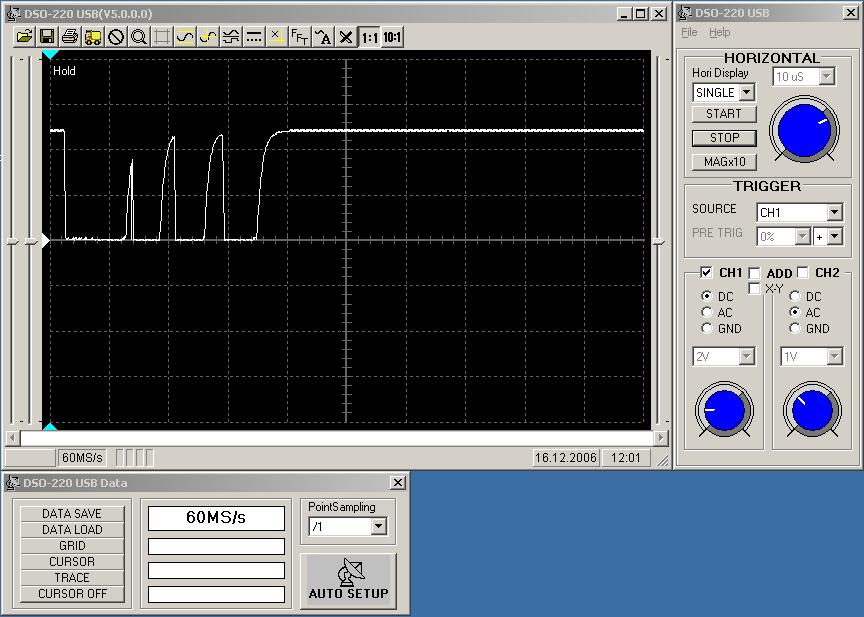The height and width of the screenshot is (617, 864).
Task: Click the GRID button
Action: (72, 545)
